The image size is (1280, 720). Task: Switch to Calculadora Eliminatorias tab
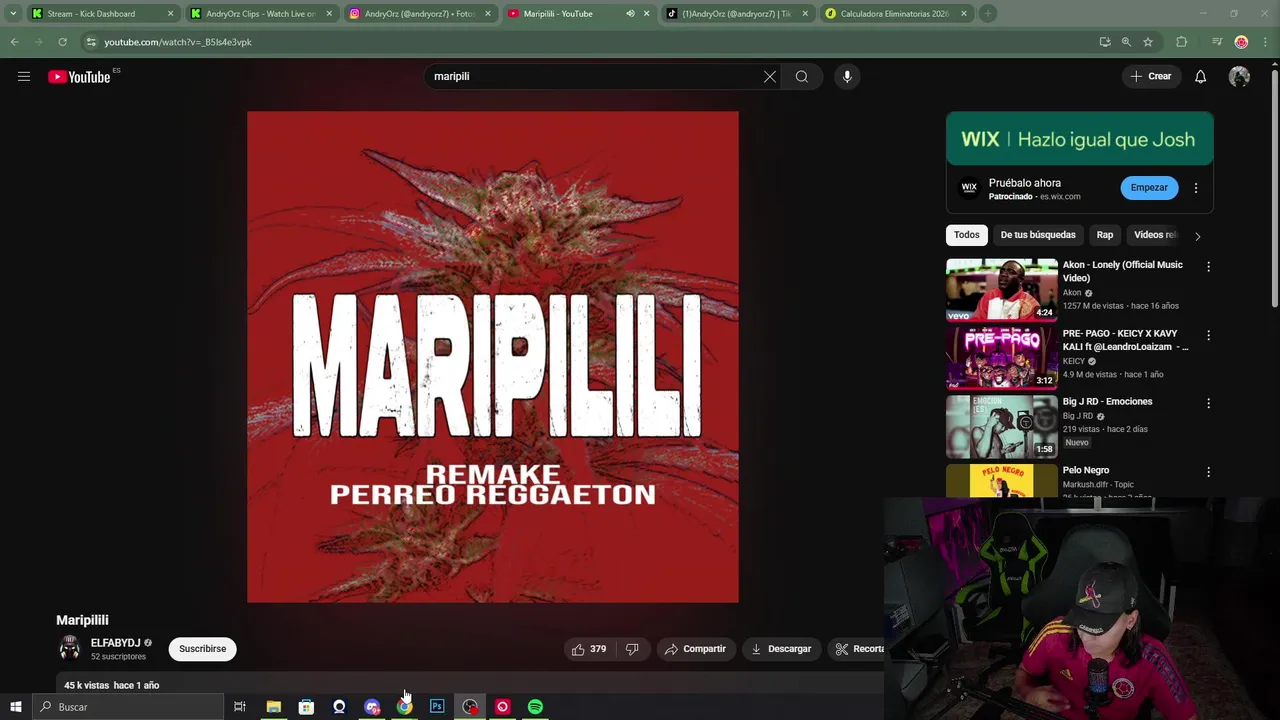click(896, 14)
